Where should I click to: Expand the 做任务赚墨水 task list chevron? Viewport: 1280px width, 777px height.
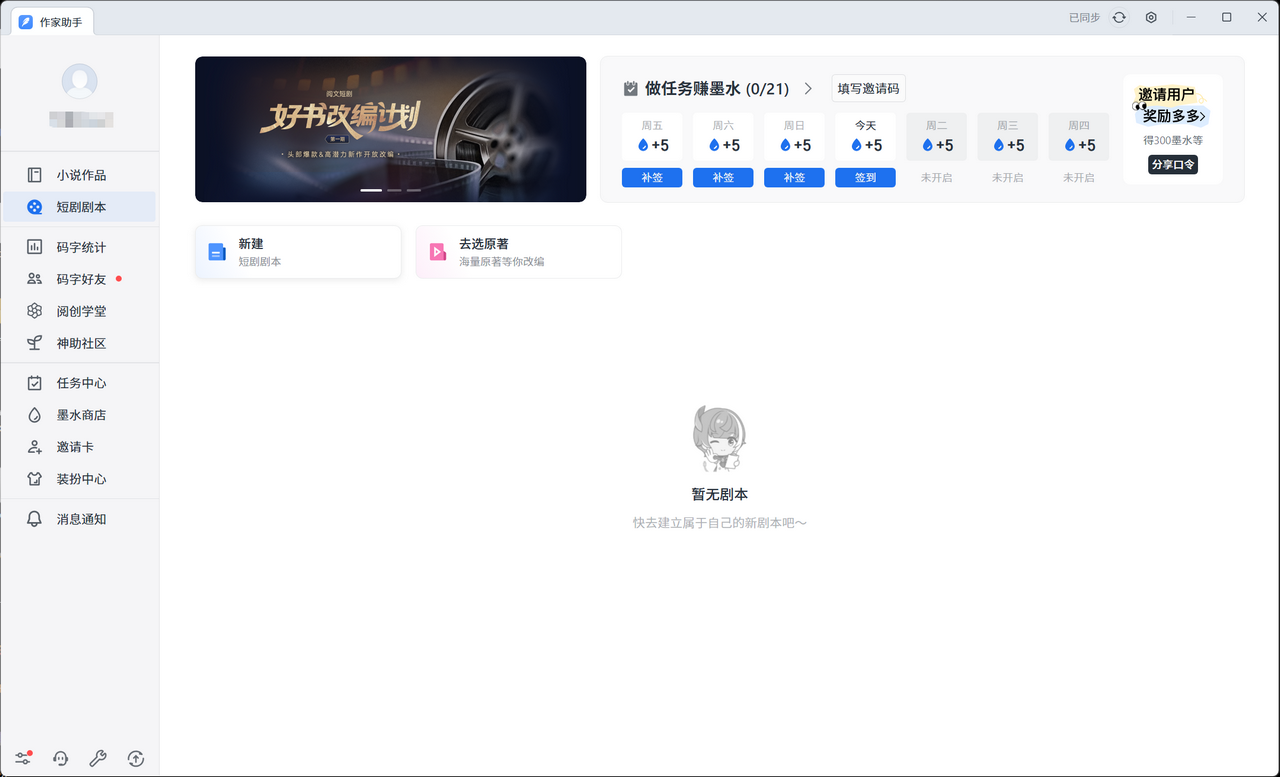click(808, 88)
